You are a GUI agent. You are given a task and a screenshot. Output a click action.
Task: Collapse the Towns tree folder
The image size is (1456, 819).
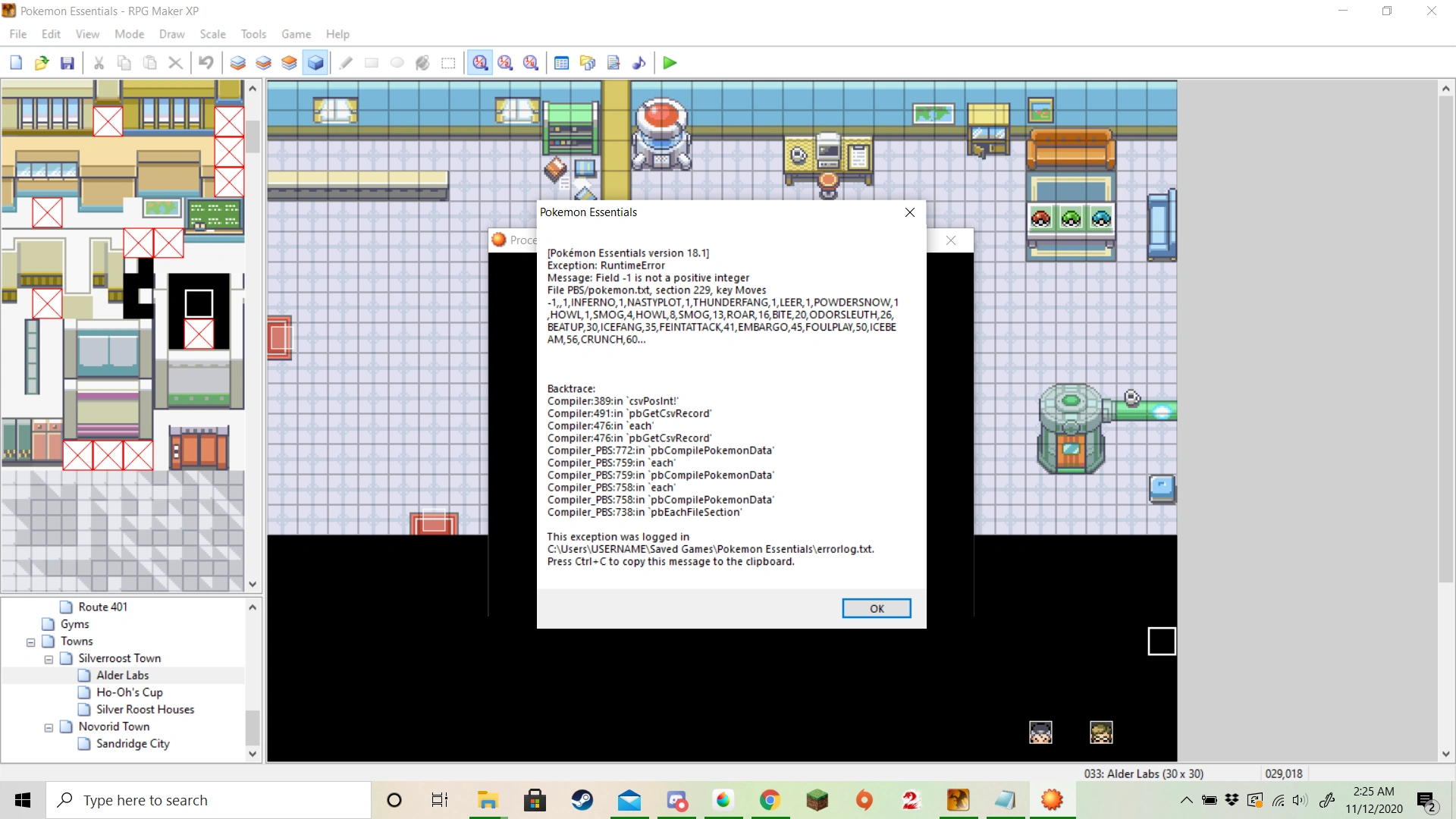pyautogui.click(x=31, y=642)
